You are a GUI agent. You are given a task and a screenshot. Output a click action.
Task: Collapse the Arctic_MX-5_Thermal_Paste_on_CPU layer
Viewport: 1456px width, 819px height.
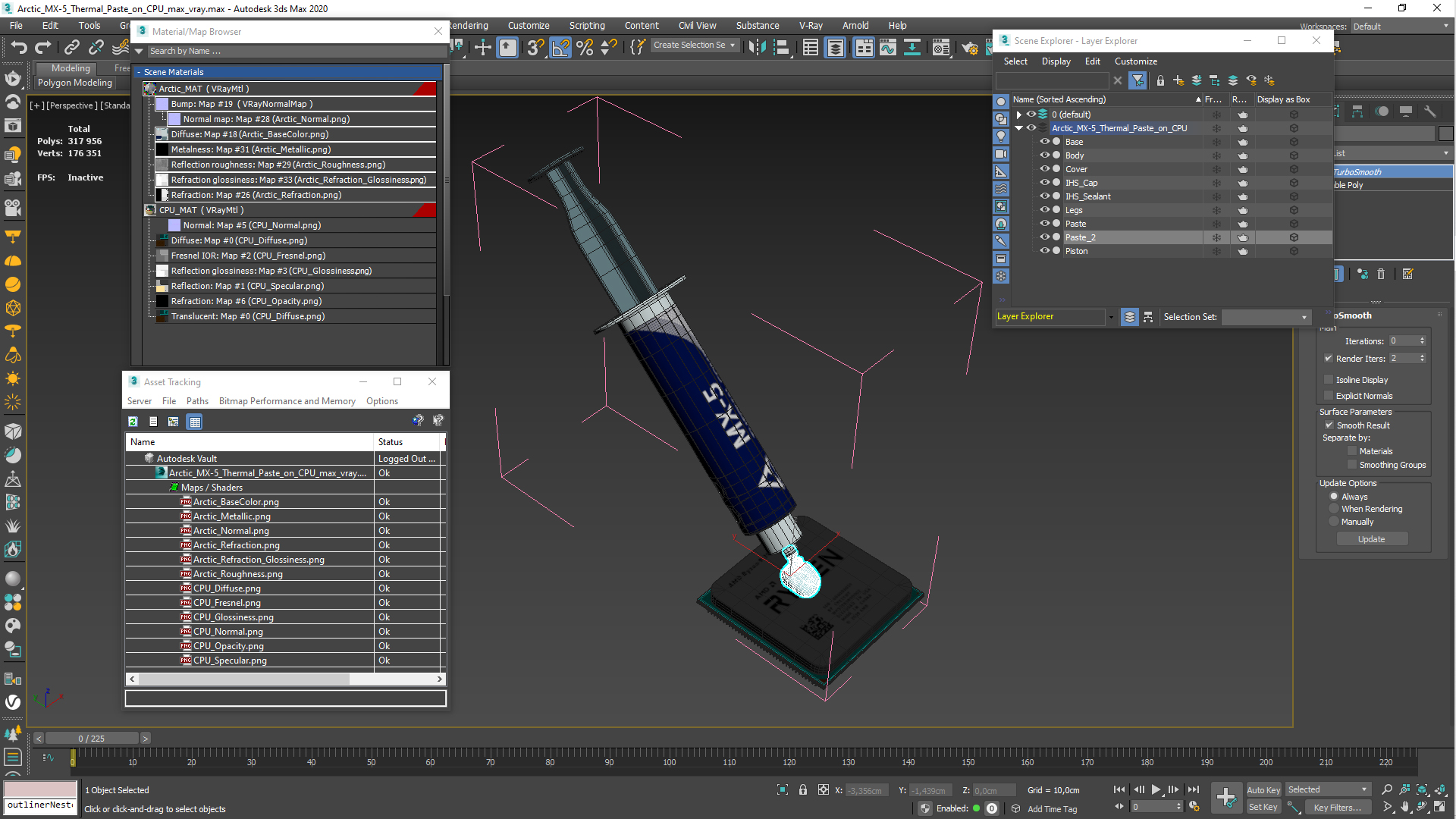point(1019,128)
